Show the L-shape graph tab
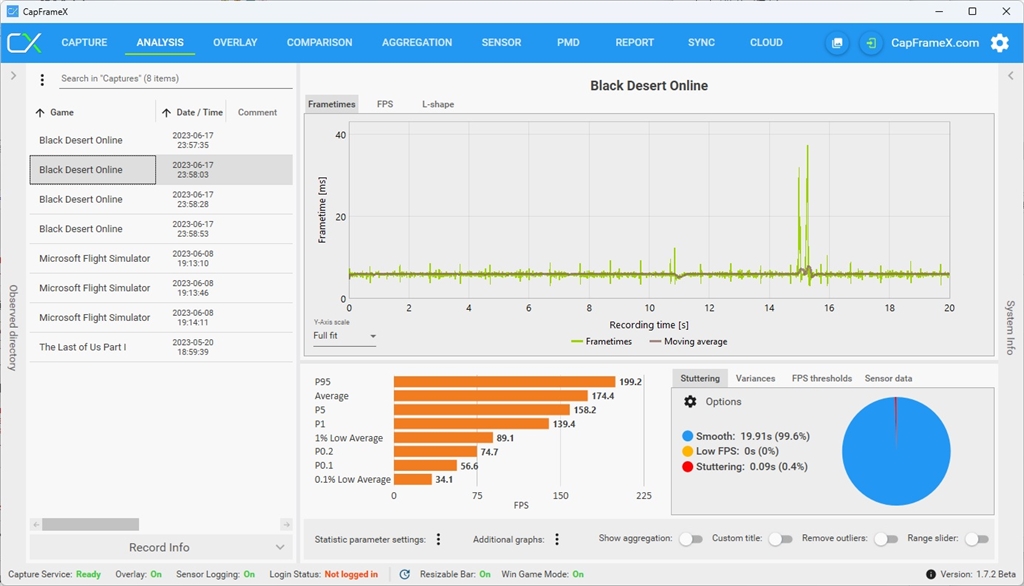 point(438,104)
